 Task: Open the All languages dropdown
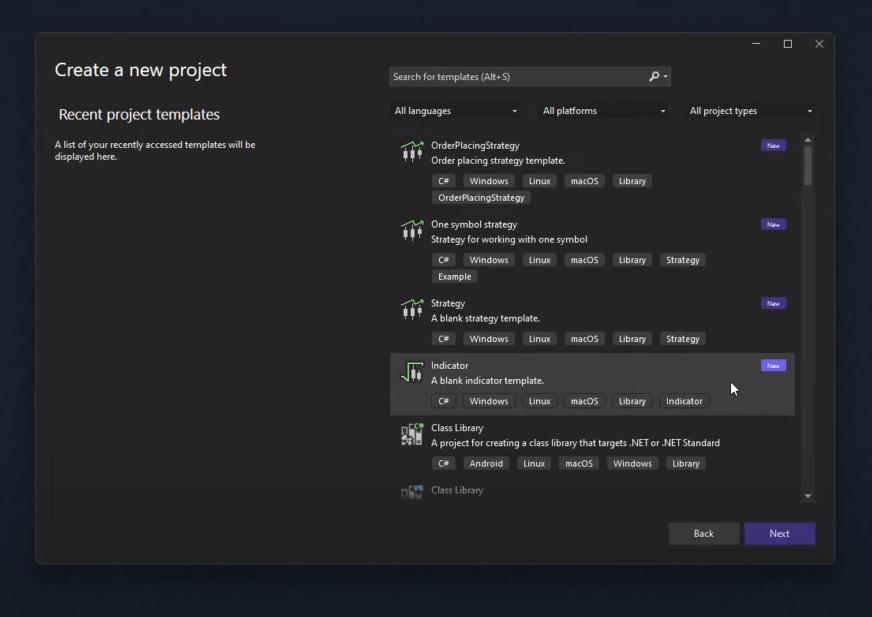click(x=456, y=111)
